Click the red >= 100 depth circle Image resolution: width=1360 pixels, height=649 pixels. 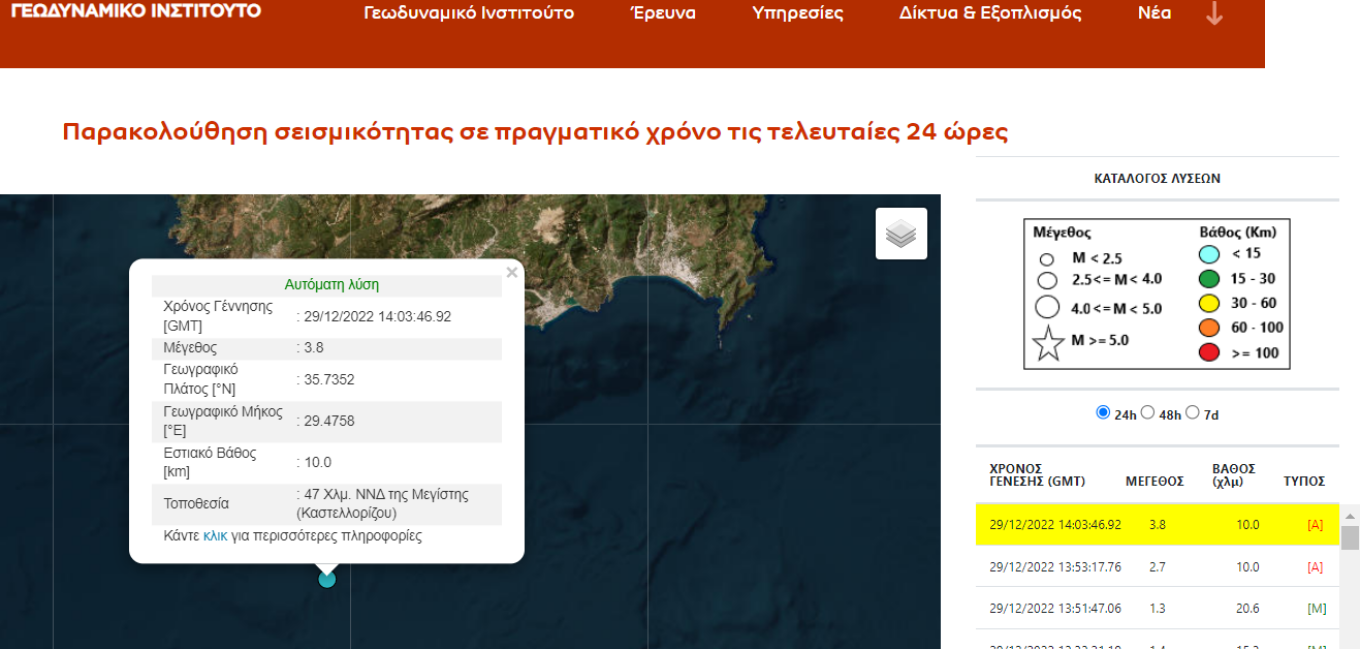tap(1209, 352)
